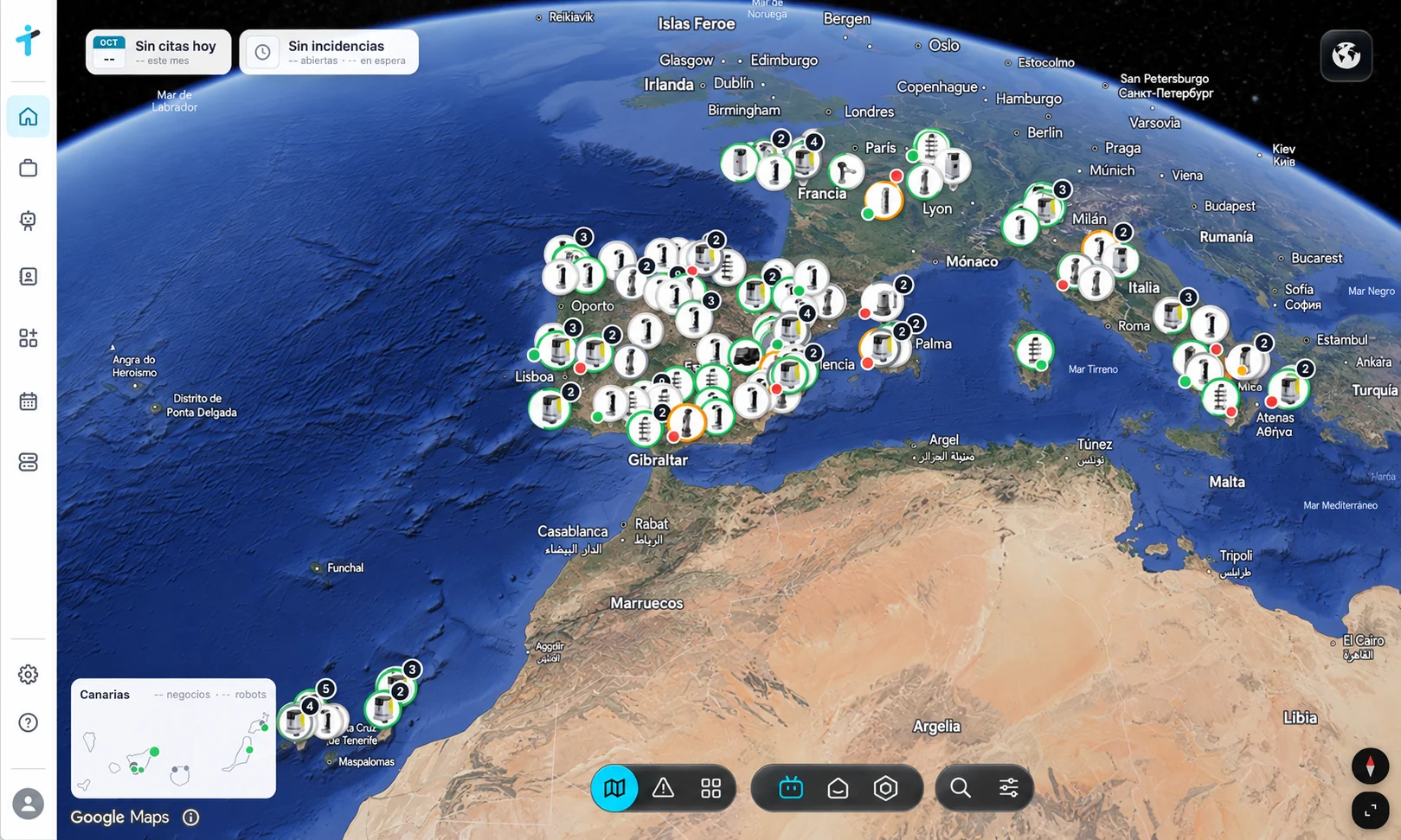Open the 'Sin citas hoy' appointments card
Viewport: 1401px width, 840px height.
click(158, 52)
